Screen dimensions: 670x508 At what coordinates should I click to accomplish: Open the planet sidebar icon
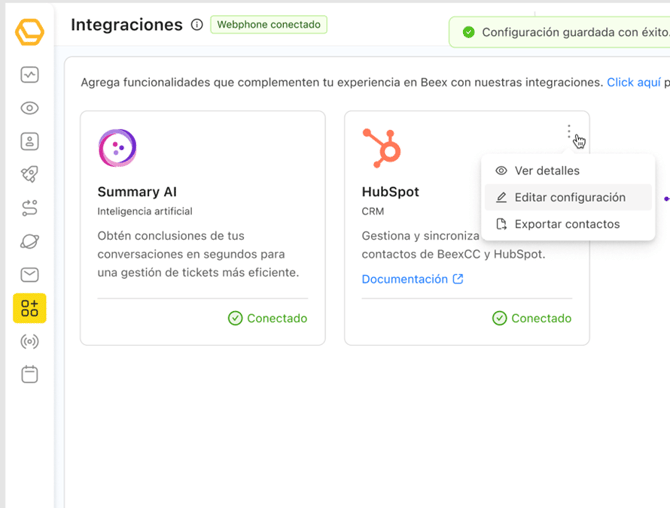30,242
